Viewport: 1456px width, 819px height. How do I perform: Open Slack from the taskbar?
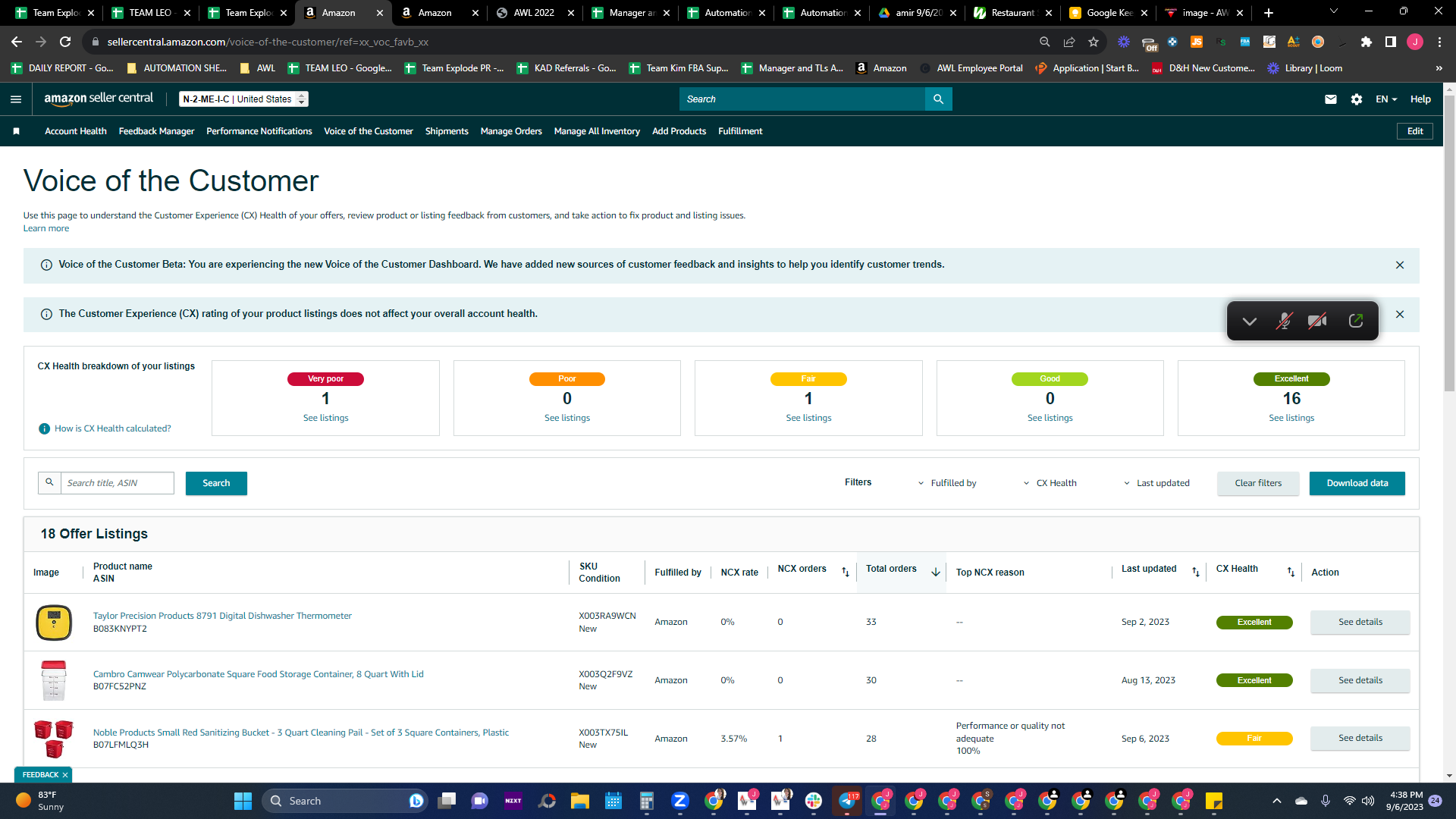coord(814,801)
